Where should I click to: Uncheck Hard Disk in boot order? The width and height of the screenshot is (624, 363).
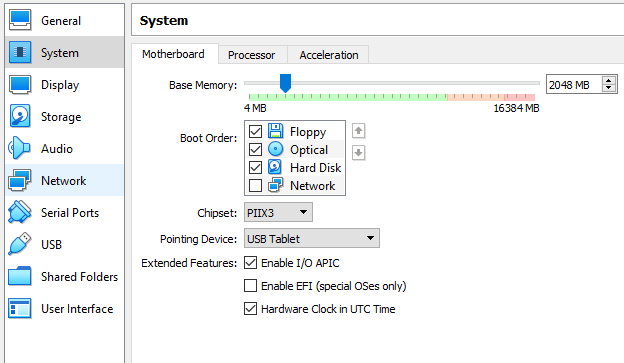coord(255,167)
